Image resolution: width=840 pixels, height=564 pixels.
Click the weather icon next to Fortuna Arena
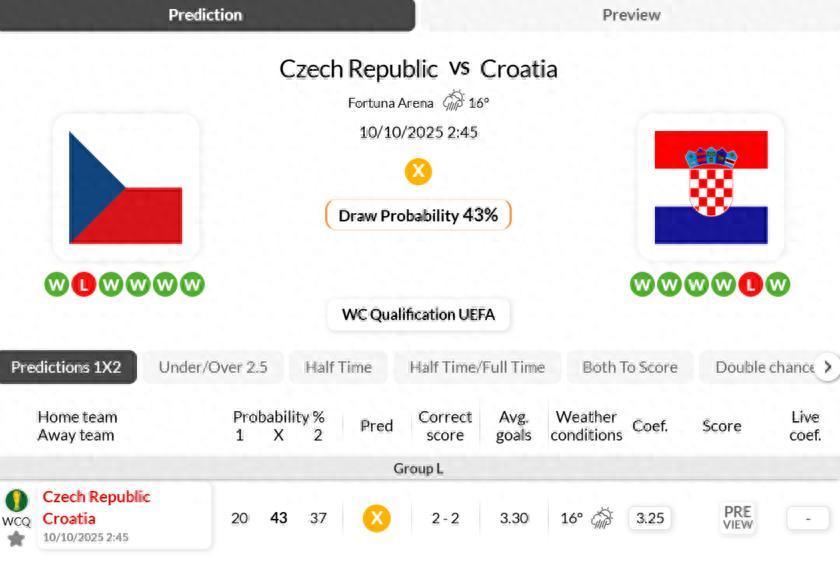point(453,101)
